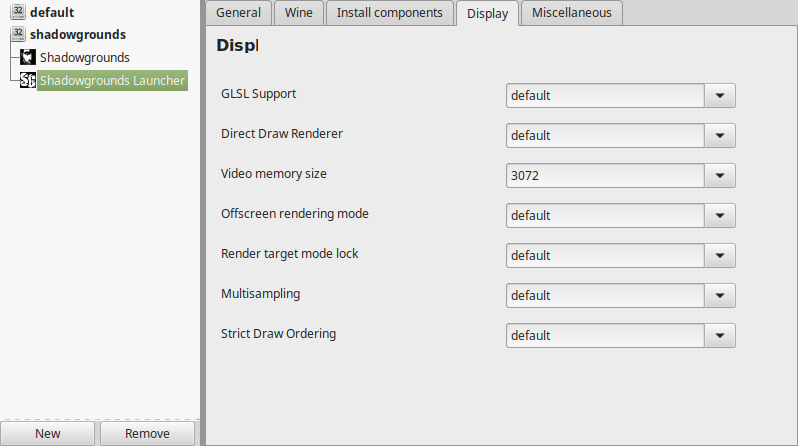The image size is (798, 446).
Task: Click the Shadowgrounds game shortcut icon
Action: click(x=27, y=57)
